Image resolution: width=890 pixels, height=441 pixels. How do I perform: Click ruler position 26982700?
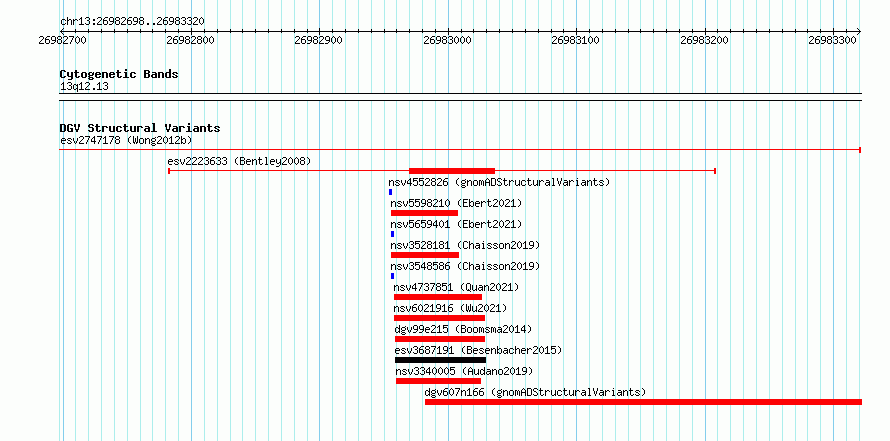62,41
